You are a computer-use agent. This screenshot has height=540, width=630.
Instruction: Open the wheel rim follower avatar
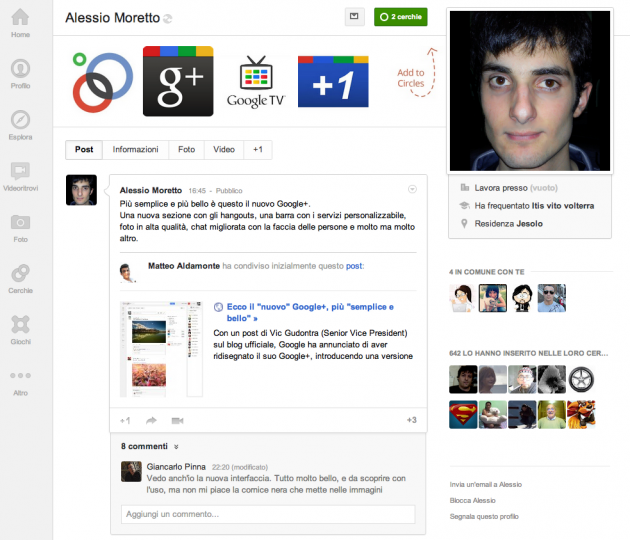[x=581, y=379]
